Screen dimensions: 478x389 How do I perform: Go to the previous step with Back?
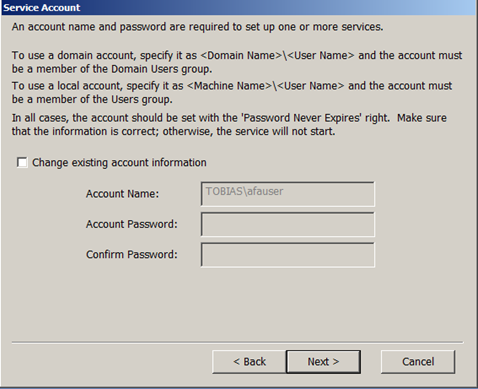(x=249, y=362)
